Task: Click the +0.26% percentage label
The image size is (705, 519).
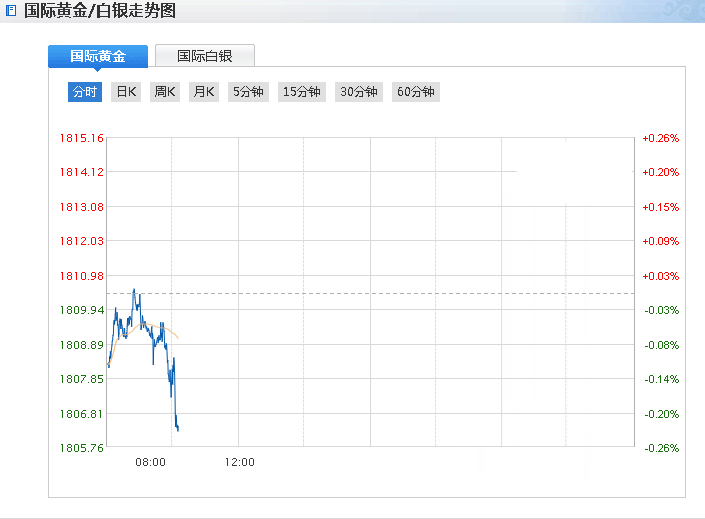Action: pos(660,138)
